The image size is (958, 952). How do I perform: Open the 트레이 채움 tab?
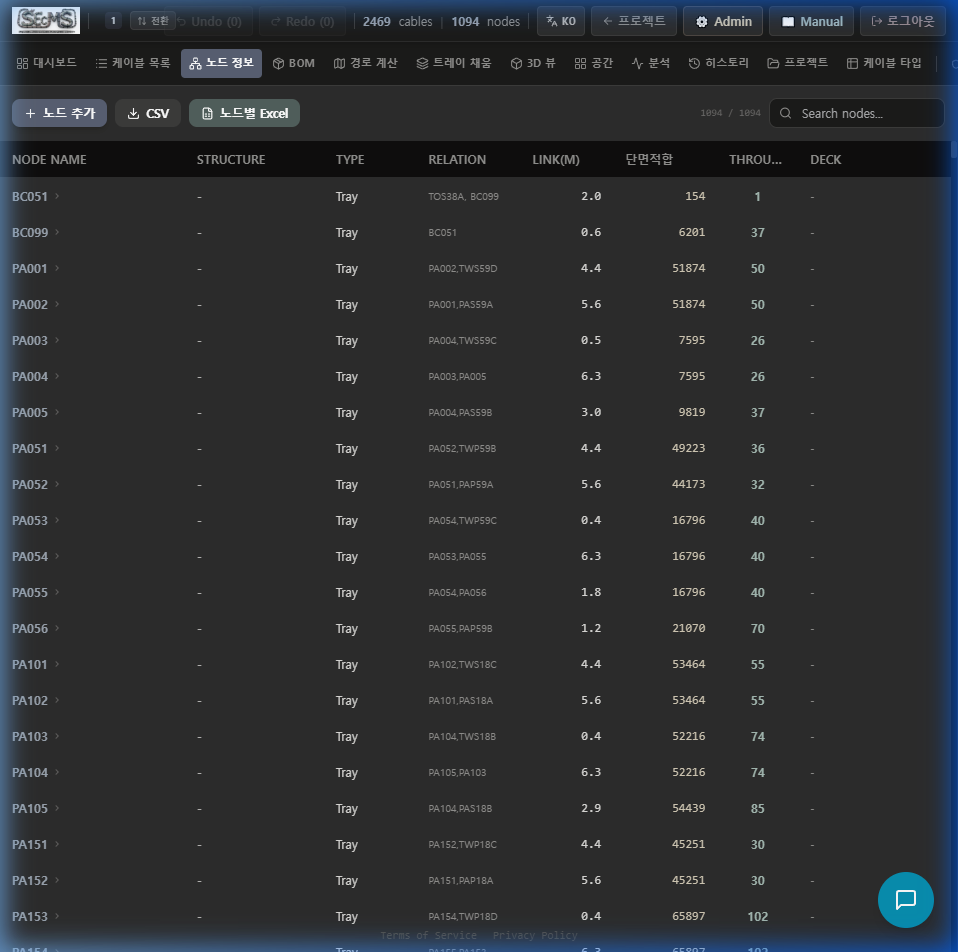point(454,63)
